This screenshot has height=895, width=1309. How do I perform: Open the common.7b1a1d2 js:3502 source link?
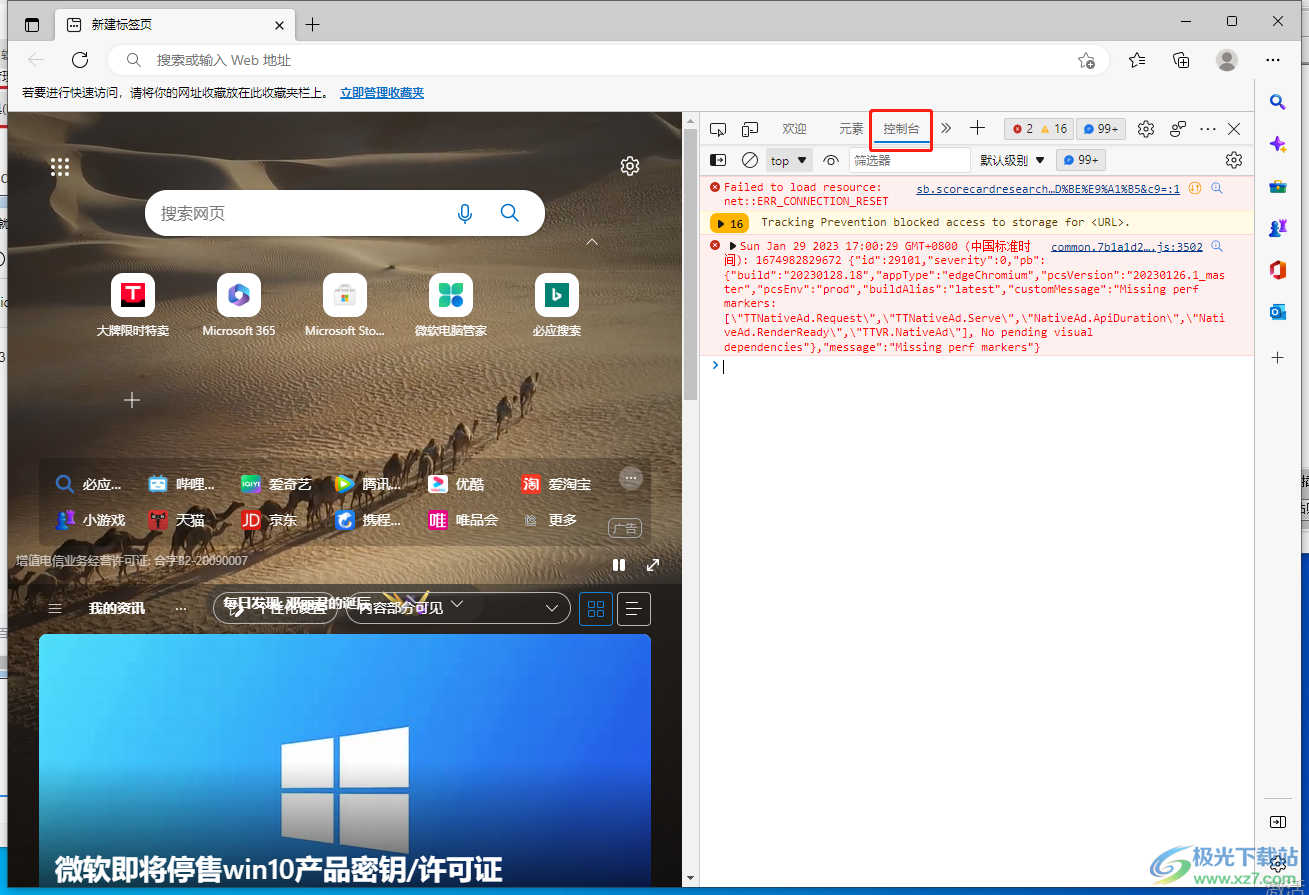pos(1127,246)
